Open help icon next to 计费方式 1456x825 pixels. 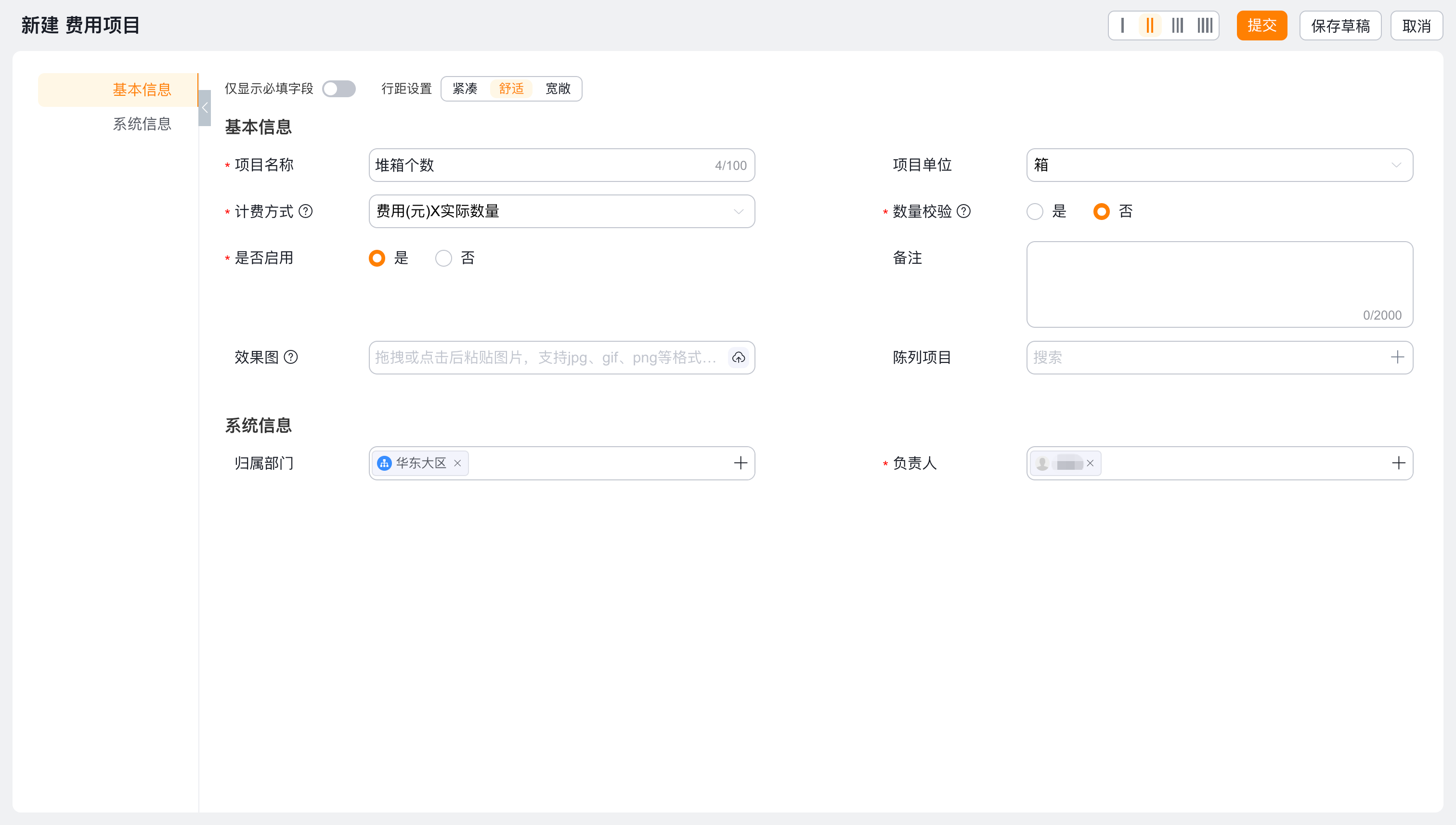(x=305, y=211)
